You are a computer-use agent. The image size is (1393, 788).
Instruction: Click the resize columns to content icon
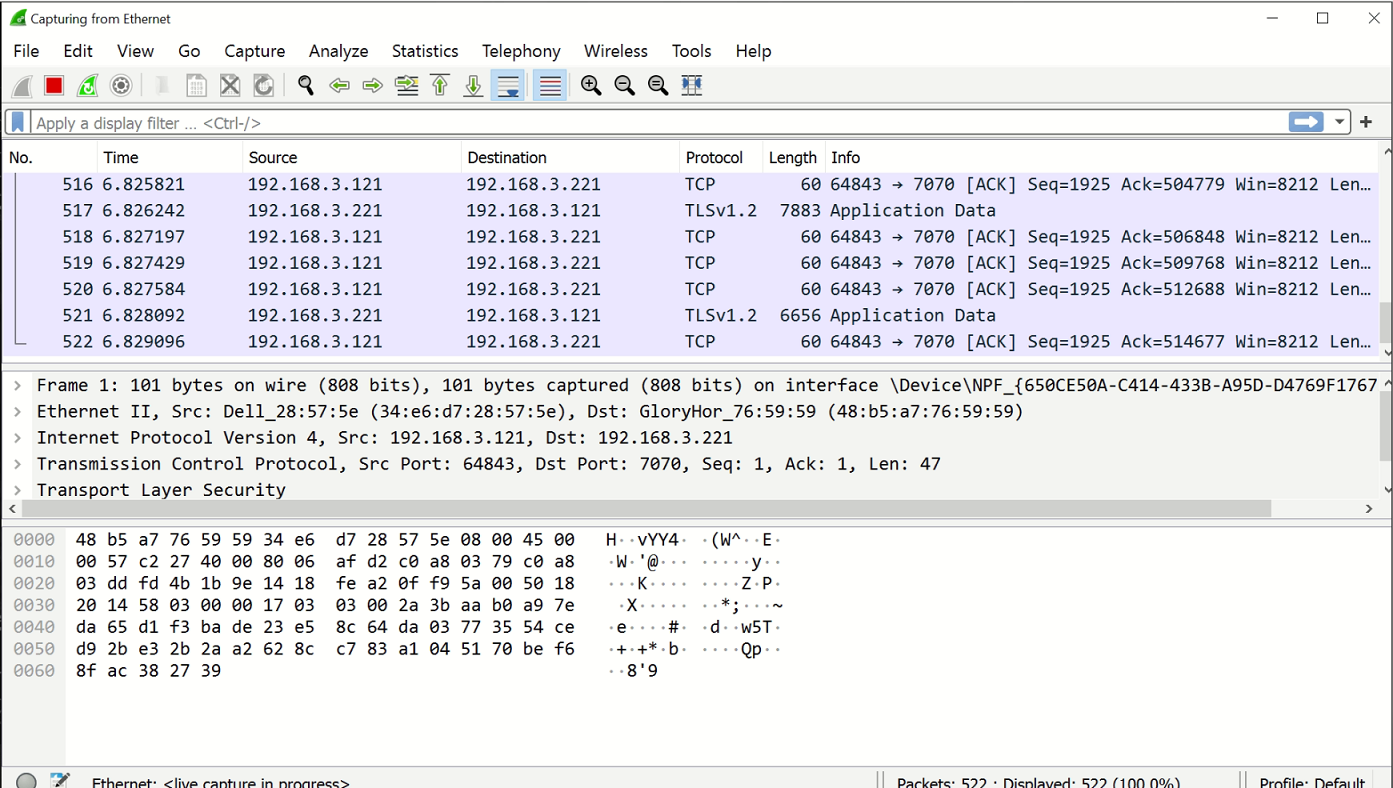(x=692, y=86)
